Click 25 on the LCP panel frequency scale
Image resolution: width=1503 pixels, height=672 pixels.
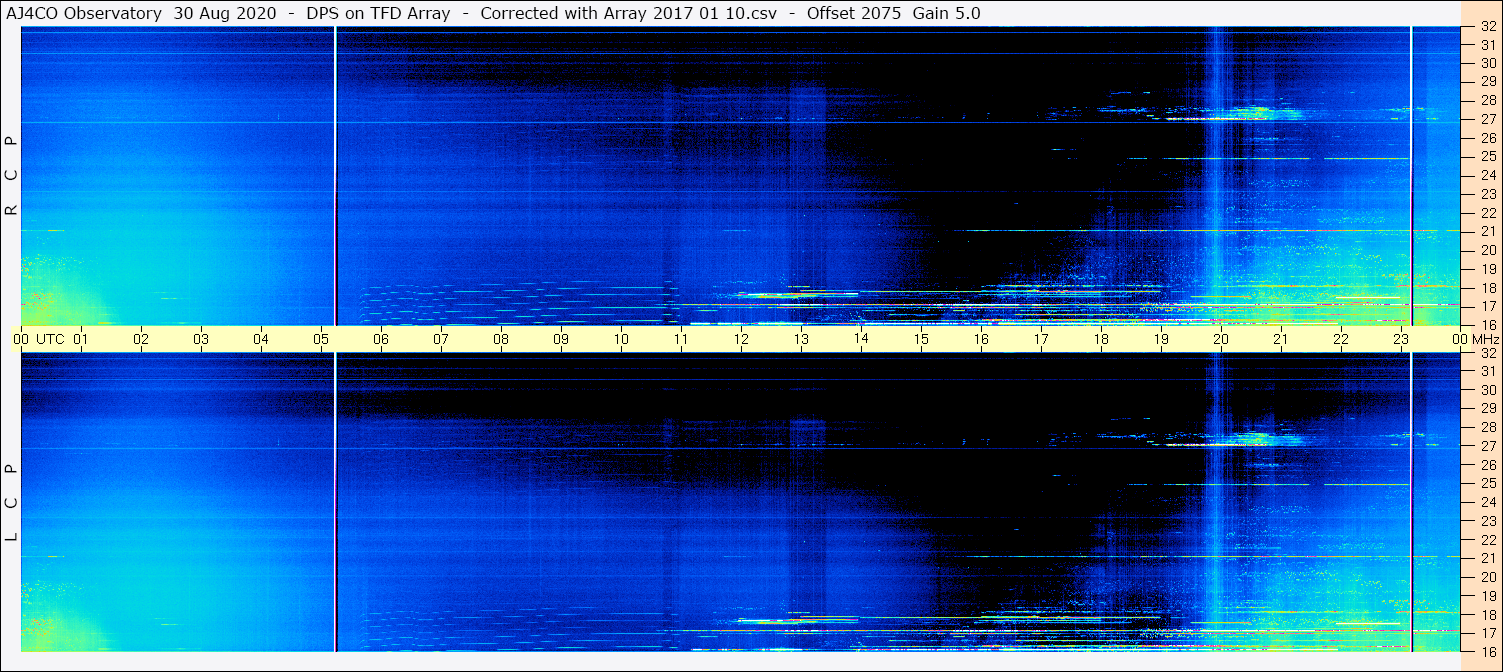1487,484
